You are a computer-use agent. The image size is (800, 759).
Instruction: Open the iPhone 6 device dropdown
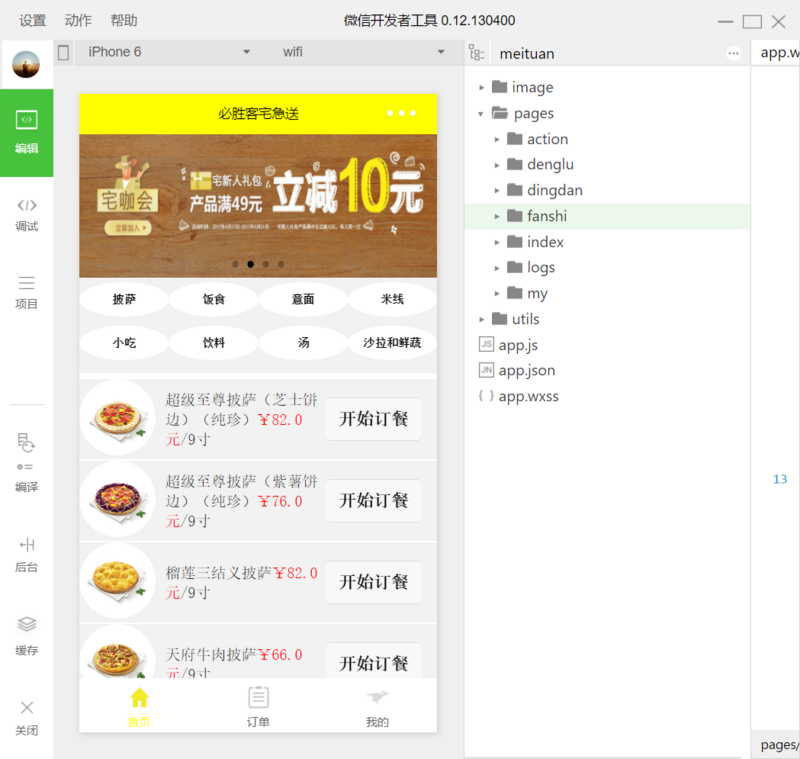(168, 52)
